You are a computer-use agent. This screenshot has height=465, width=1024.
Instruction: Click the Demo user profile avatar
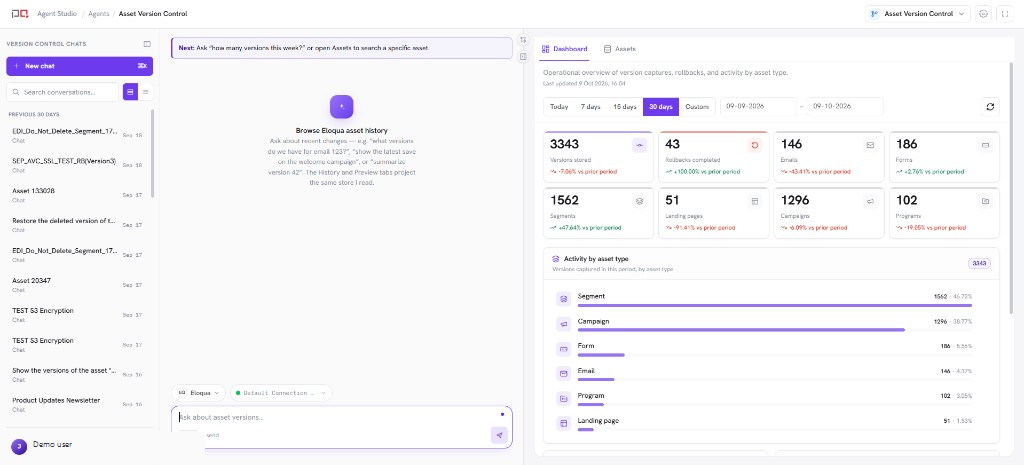pyautogui.click(x=20, y=446)
